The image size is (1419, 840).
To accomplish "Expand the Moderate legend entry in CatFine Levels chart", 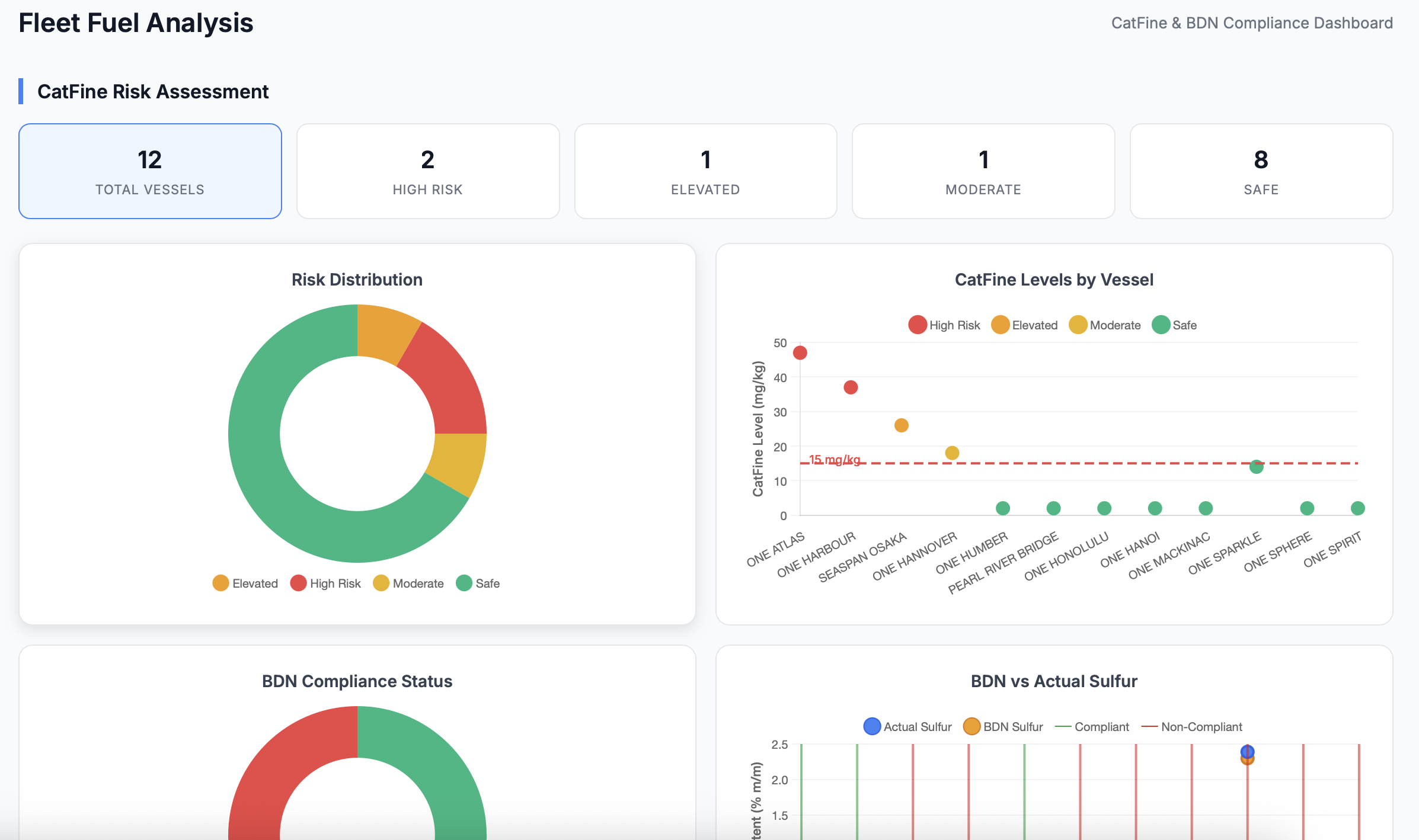I will coord(1078,325).
